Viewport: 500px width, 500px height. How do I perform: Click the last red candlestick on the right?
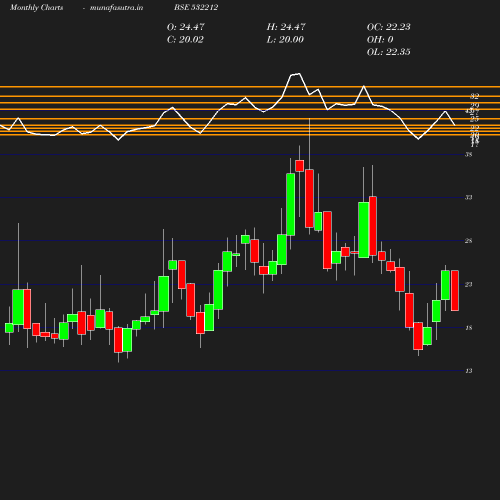point(455,290)
